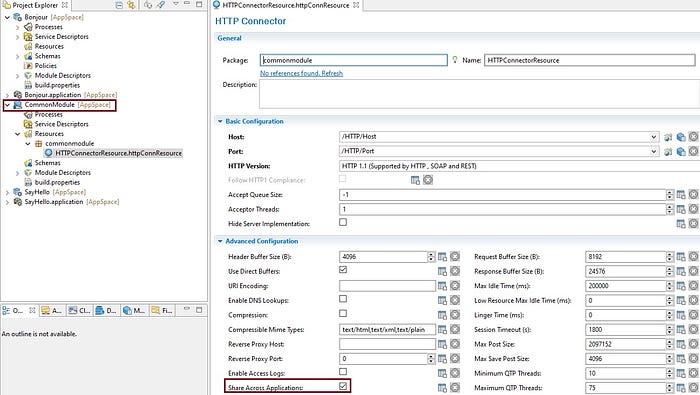Click content assist bulb icon before Name

coord(454,59)
